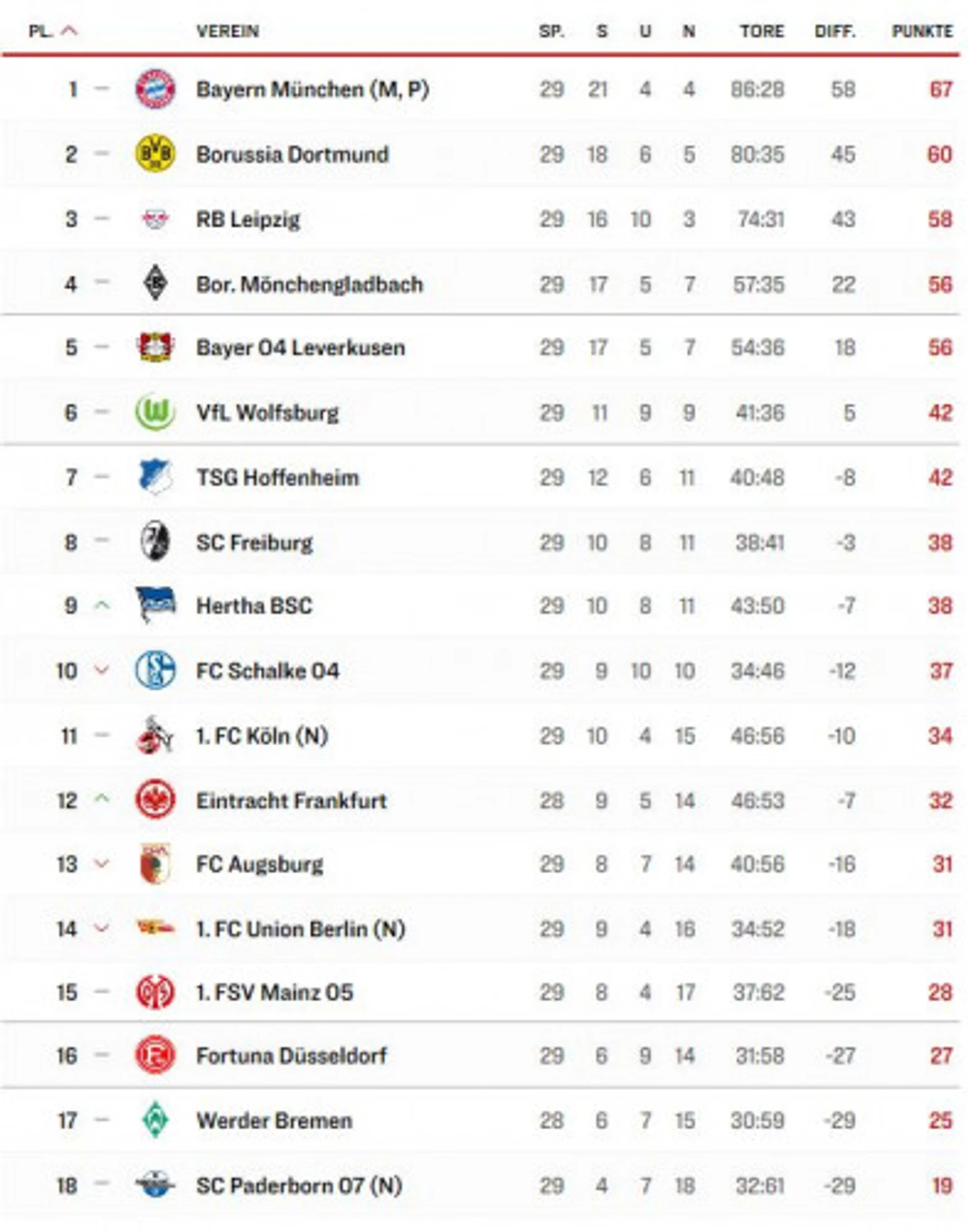This screenshot has height=1232, width=968.
Task: Click the FC Schalke 04 logo
Action: coord(155,670)
